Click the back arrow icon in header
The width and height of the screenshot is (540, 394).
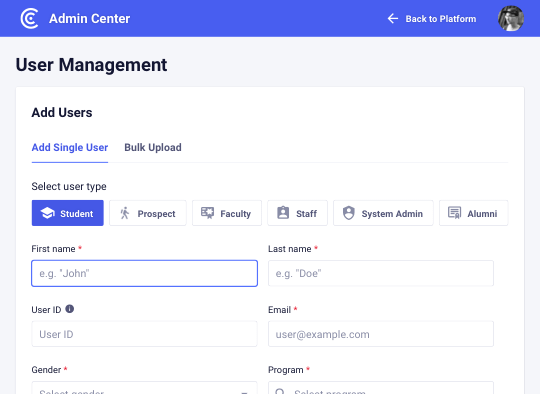(x=393, y=19)
